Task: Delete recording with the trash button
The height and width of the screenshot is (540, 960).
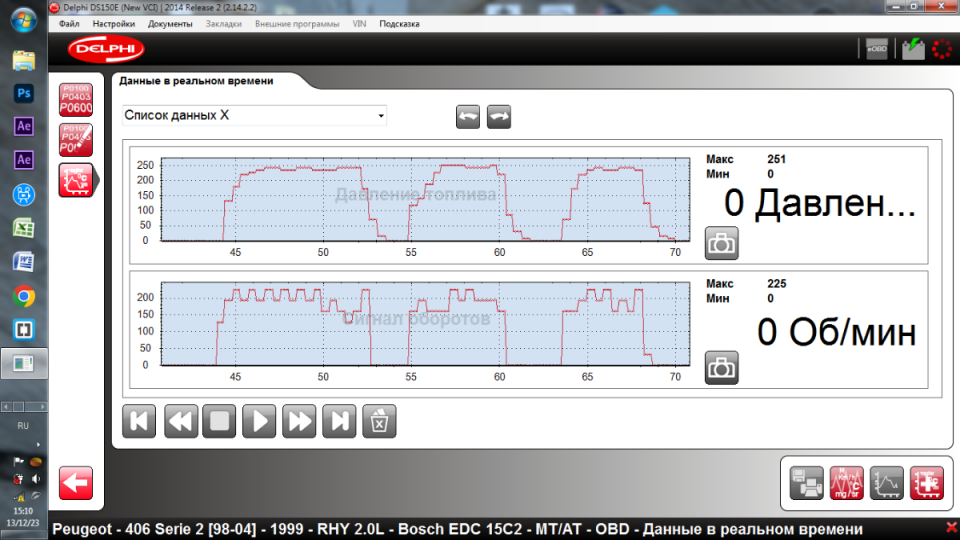Action: pyautogui.click(x=379, y=421)
